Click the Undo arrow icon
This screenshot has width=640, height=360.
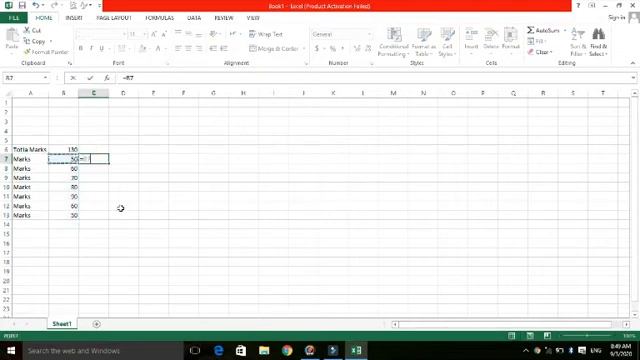tap(36, 5)
